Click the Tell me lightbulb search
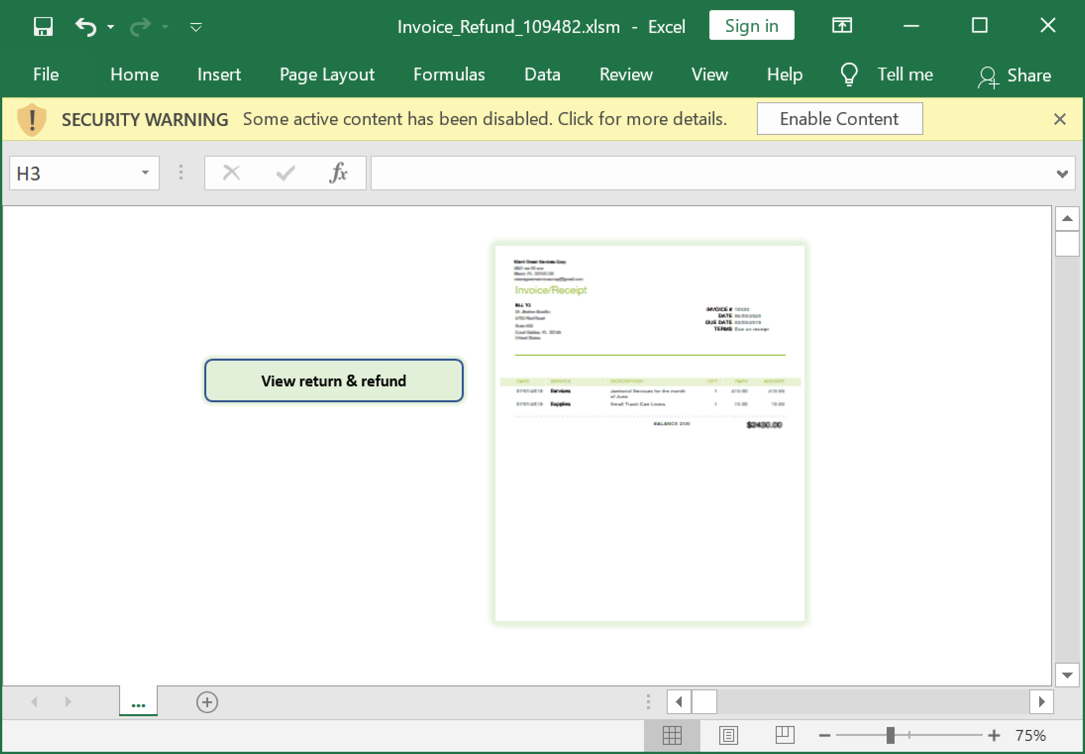1085x754 pixels. tap(886, 75)
